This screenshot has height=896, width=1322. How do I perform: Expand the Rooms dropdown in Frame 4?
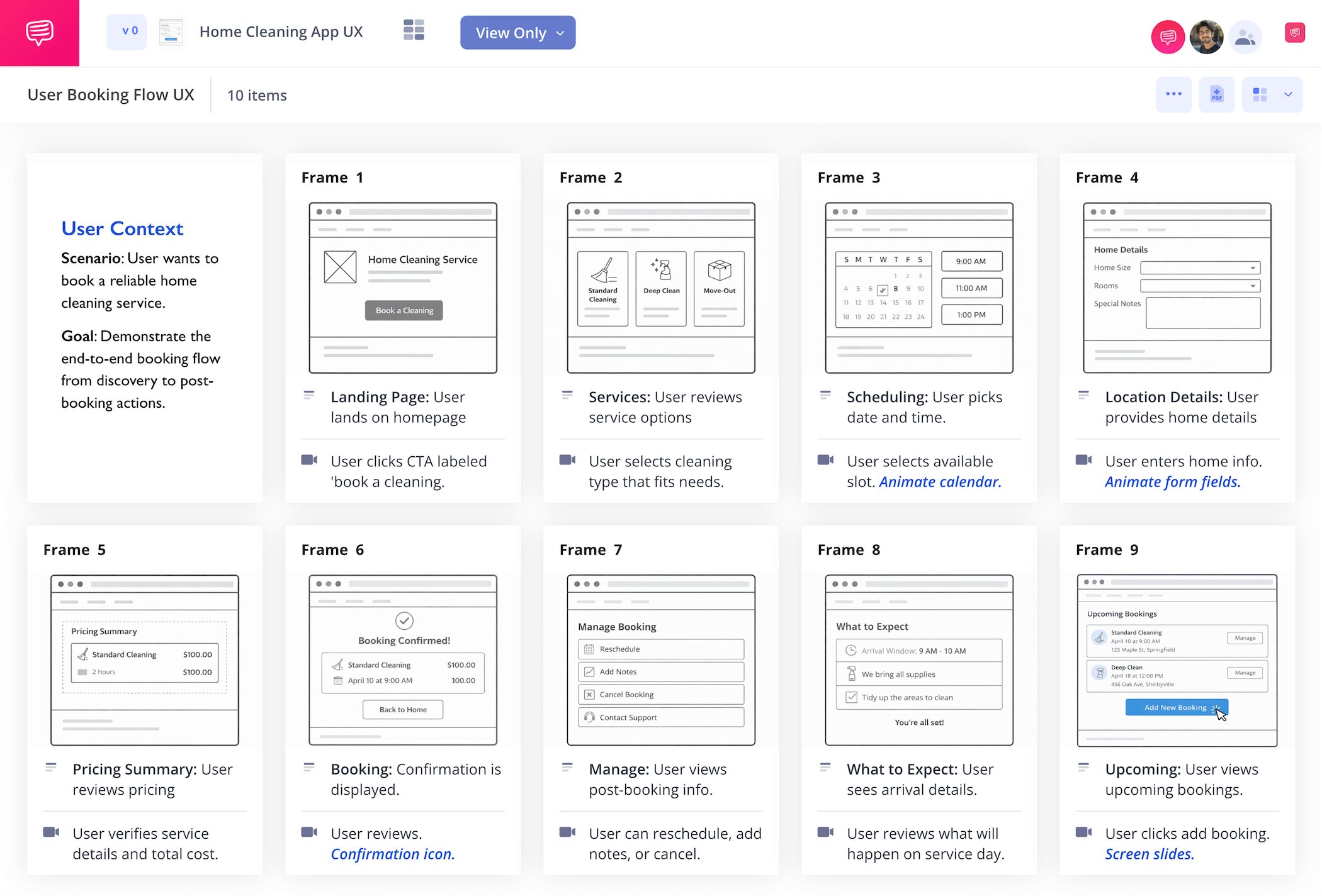[1199, 285]
